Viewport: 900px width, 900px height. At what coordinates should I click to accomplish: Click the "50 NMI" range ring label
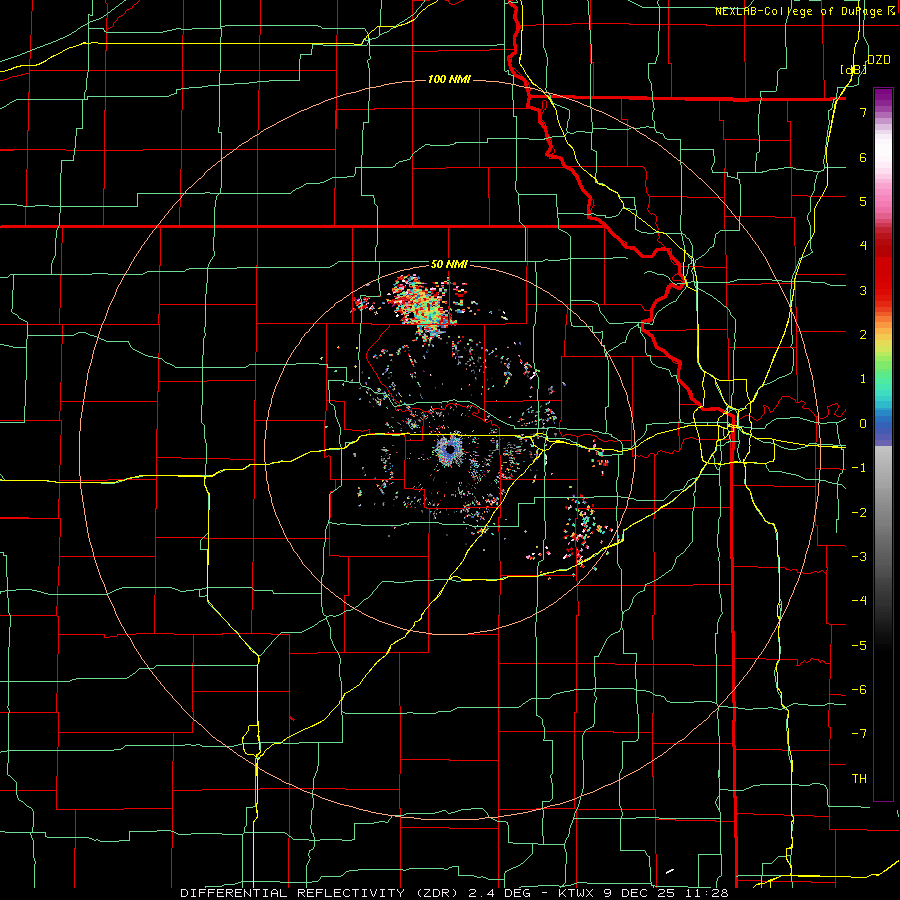(x=449, y=265)
